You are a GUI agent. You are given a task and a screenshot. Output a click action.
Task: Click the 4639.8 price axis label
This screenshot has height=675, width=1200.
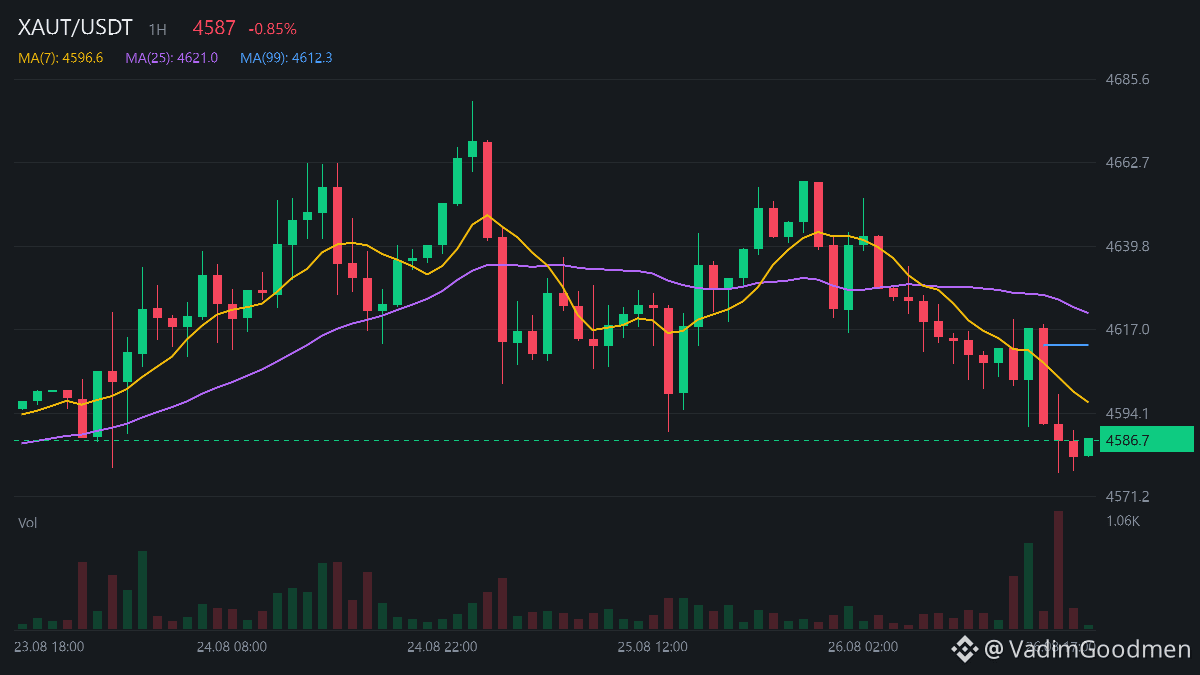[x=1127, y=246]
